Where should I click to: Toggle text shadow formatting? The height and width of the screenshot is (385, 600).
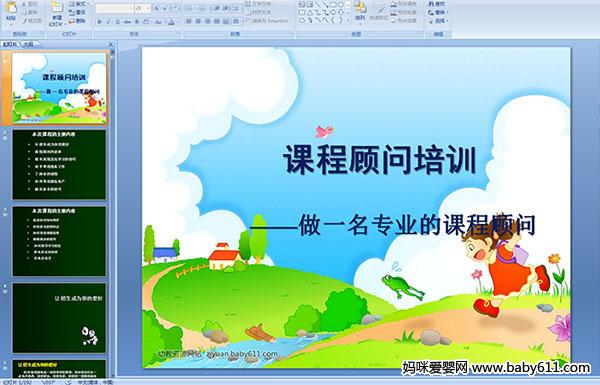coord(137,22)
